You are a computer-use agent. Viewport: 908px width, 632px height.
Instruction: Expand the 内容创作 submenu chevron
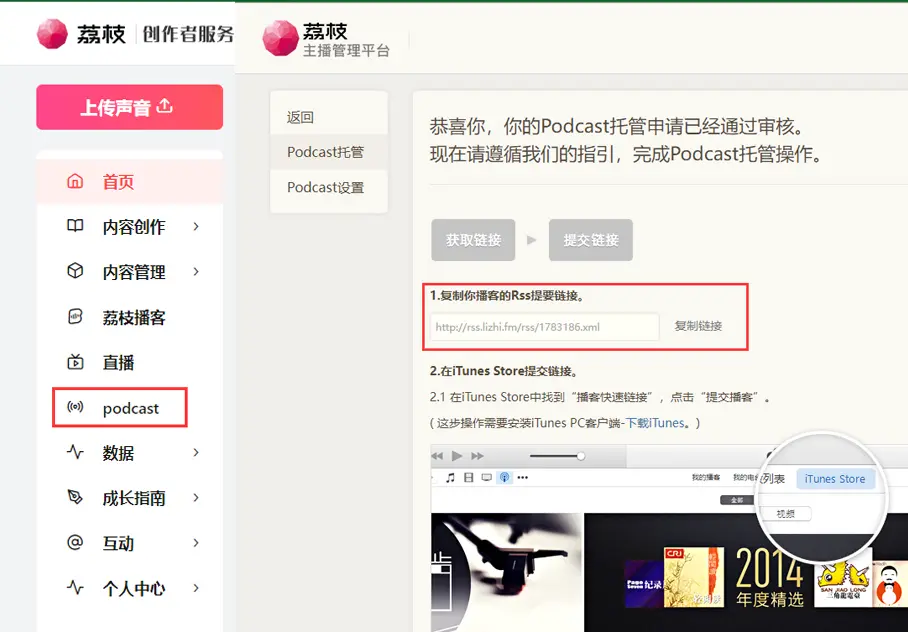click(x=196, y=227)
